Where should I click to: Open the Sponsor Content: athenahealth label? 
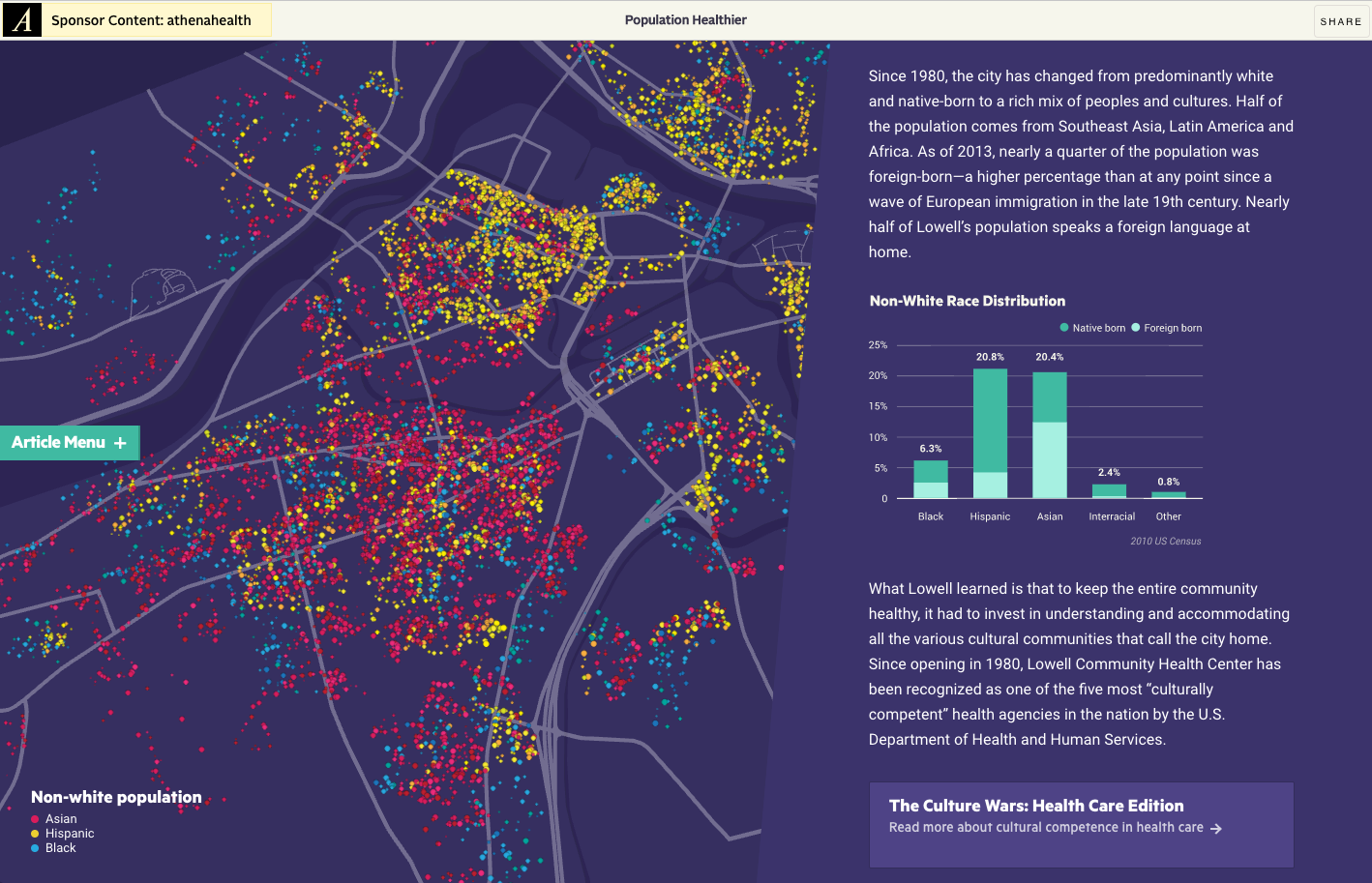(151, 20)
